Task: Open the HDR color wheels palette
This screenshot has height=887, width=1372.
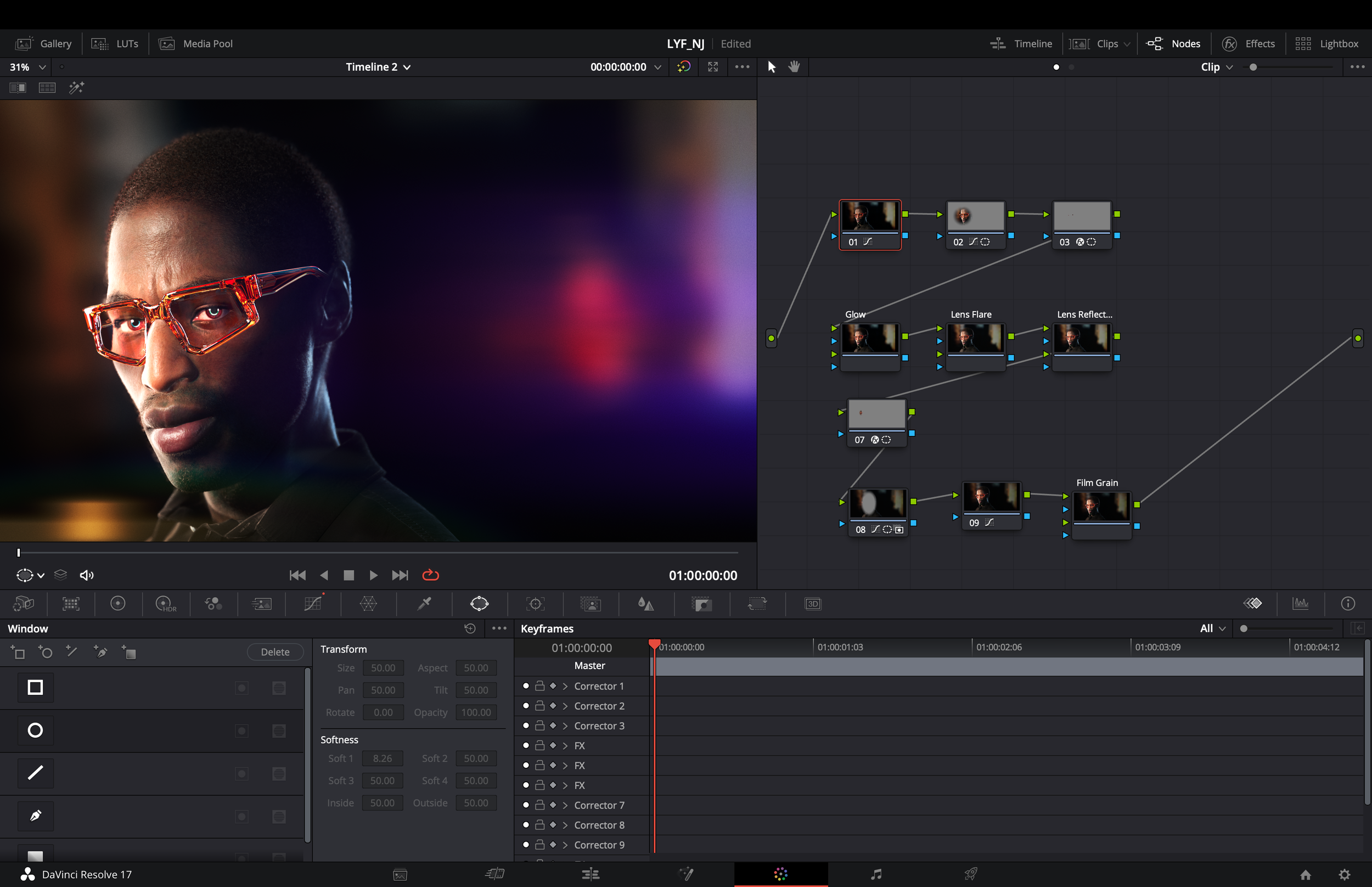Action: tap(165, 604)
